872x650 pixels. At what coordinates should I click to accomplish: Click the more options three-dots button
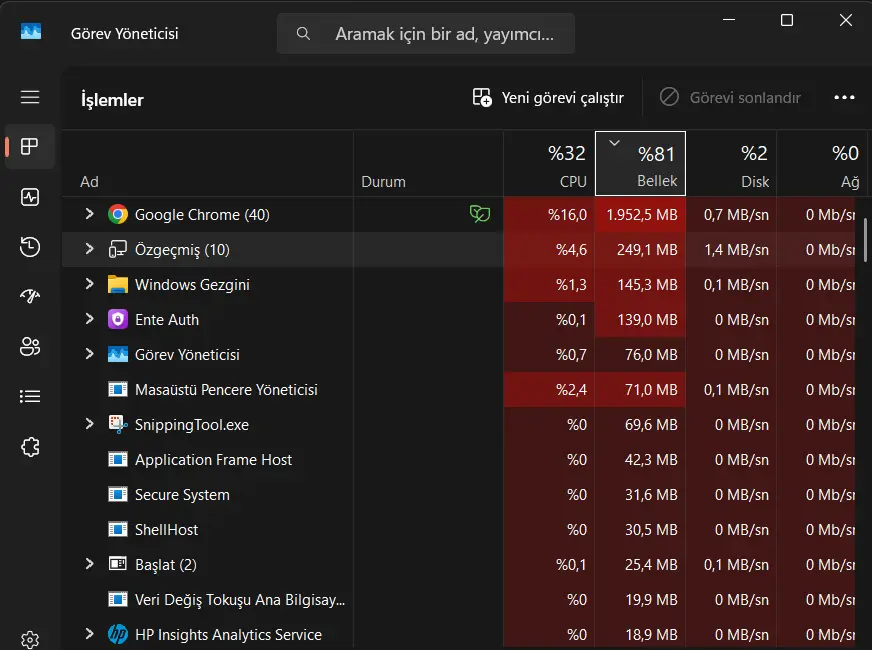click(844, 97)
